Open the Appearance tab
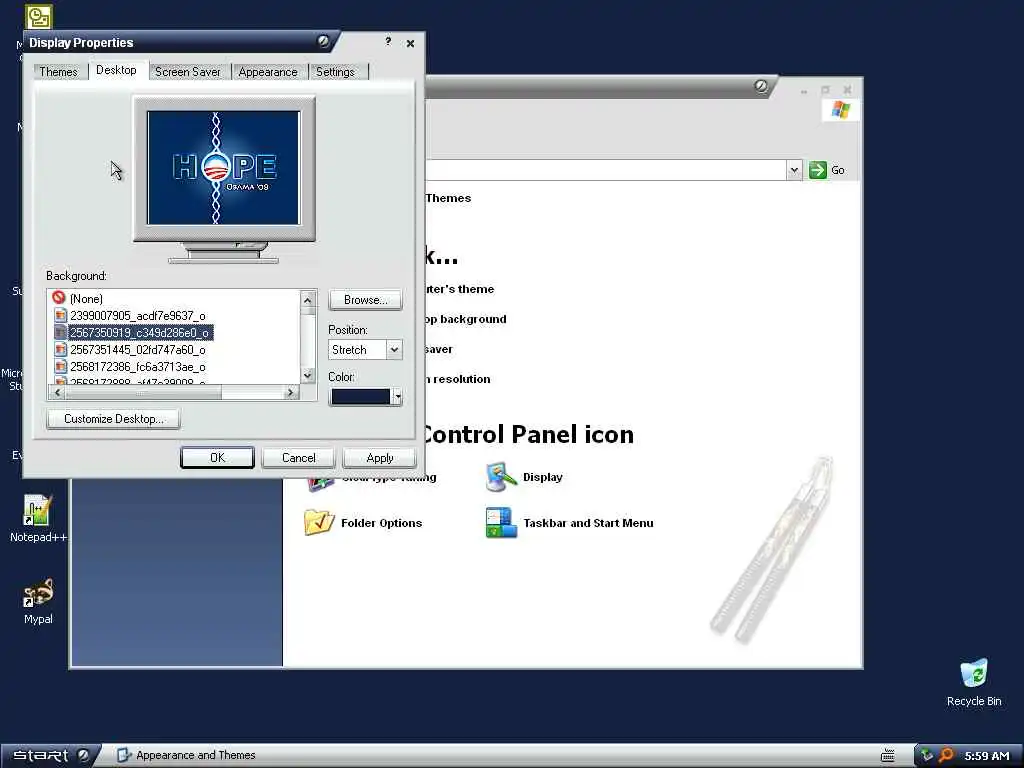Image resolution: width=1024 pixels, height=768 pixels. tap(268, 72)
